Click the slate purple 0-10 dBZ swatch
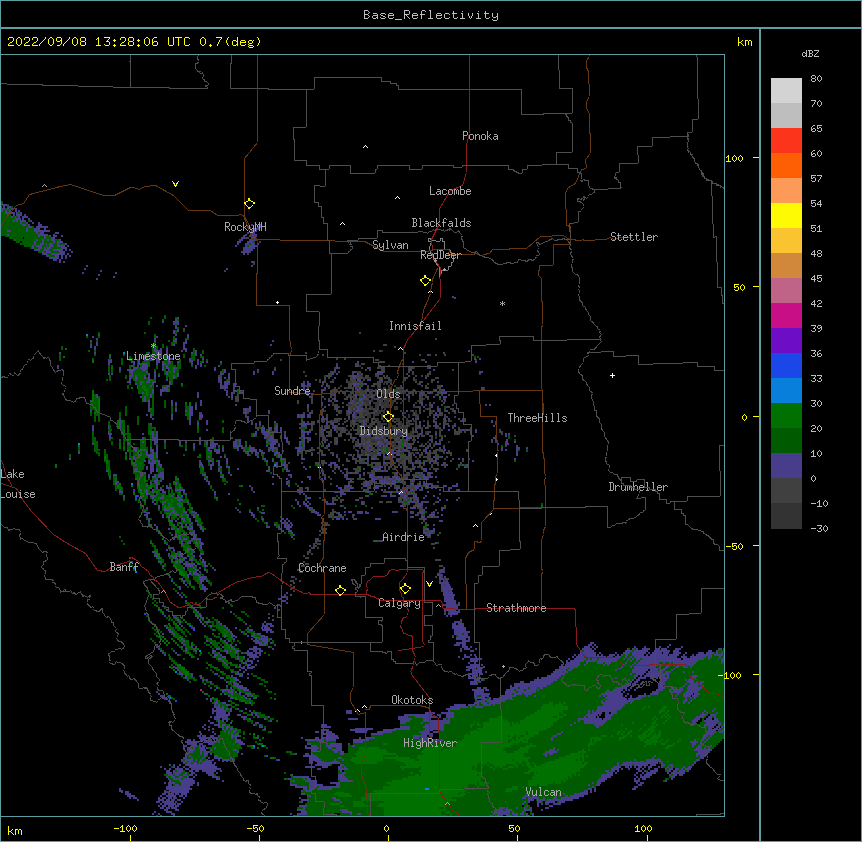Viewport: 862px width, 842px height. tap(786, 466)
